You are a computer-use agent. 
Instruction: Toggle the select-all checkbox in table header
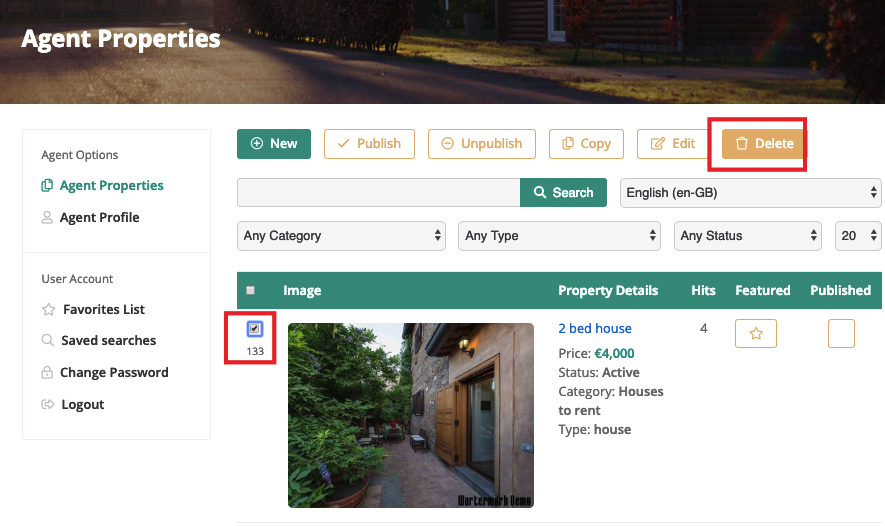point(250,291)
